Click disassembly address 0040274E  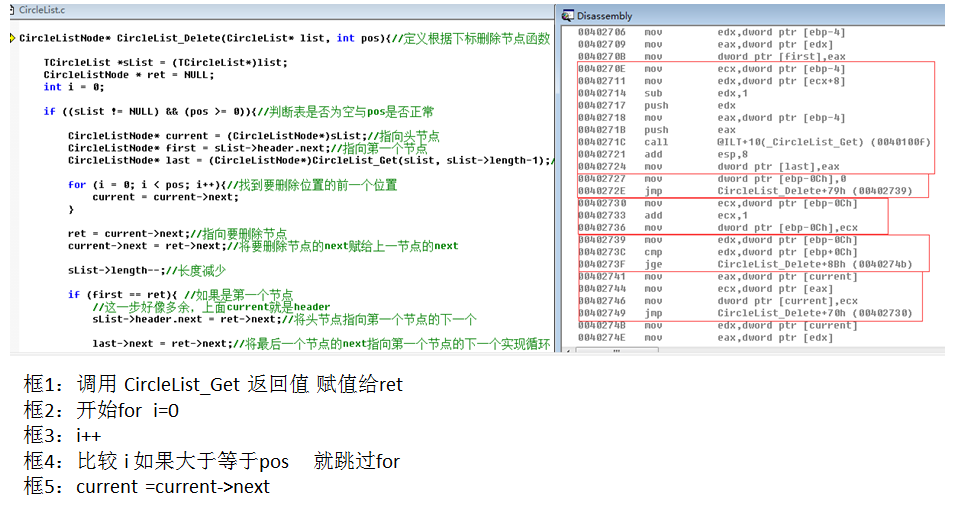tap(601, 338)
